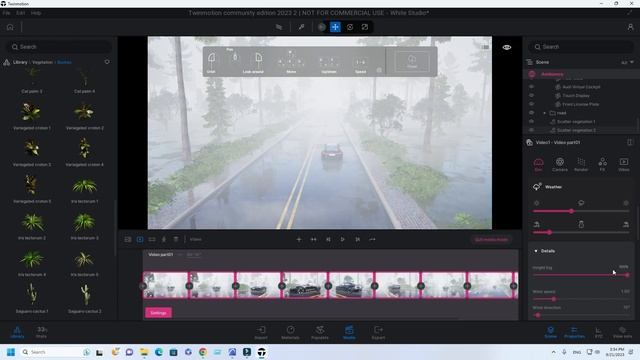Screen dimensions: 640x360
Task: Open the Import panel
Action: pyautogui.click(x=261, y=332)
